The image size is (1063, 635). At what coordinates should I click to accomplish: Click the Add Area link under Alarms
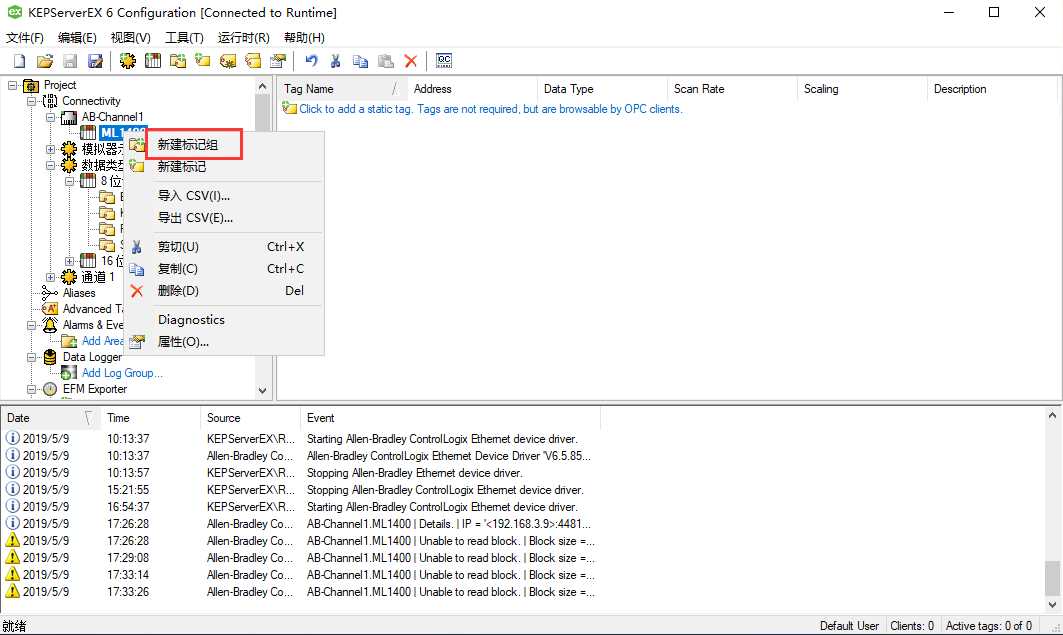tap(102, 341)
